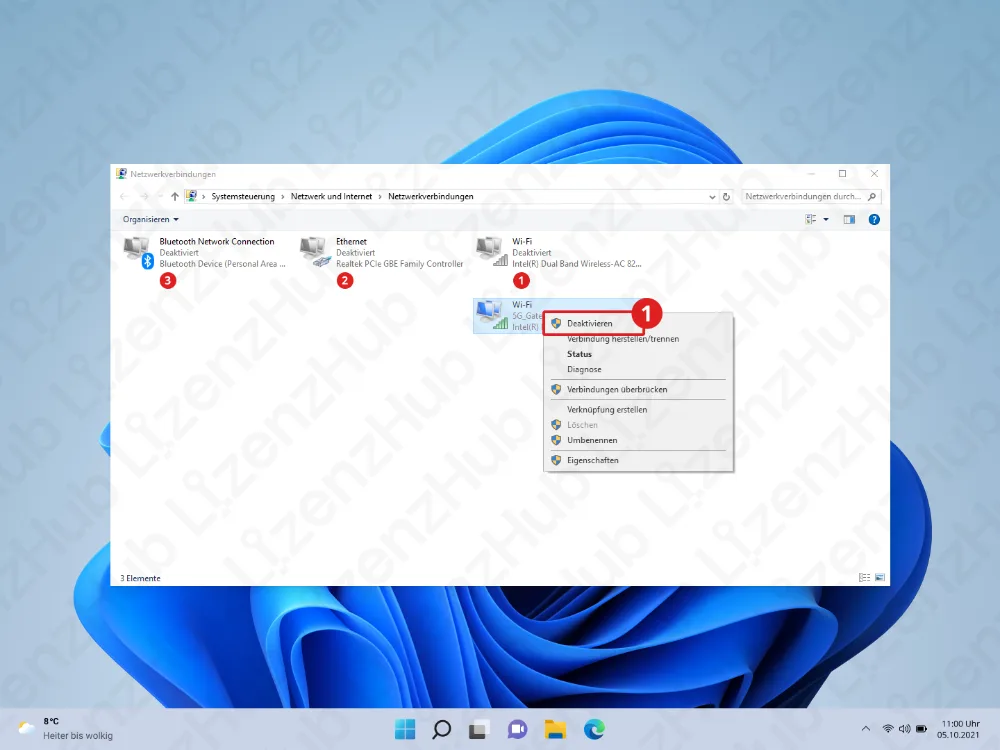Refresh the view with the refresh icon
Screen dimensions: 1000x750
[x=726, y=196]
